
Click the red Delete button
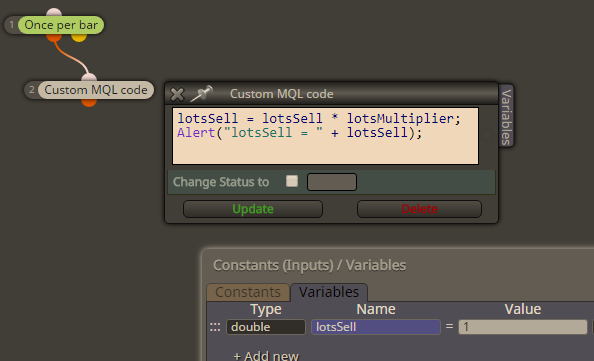point(419,209)
